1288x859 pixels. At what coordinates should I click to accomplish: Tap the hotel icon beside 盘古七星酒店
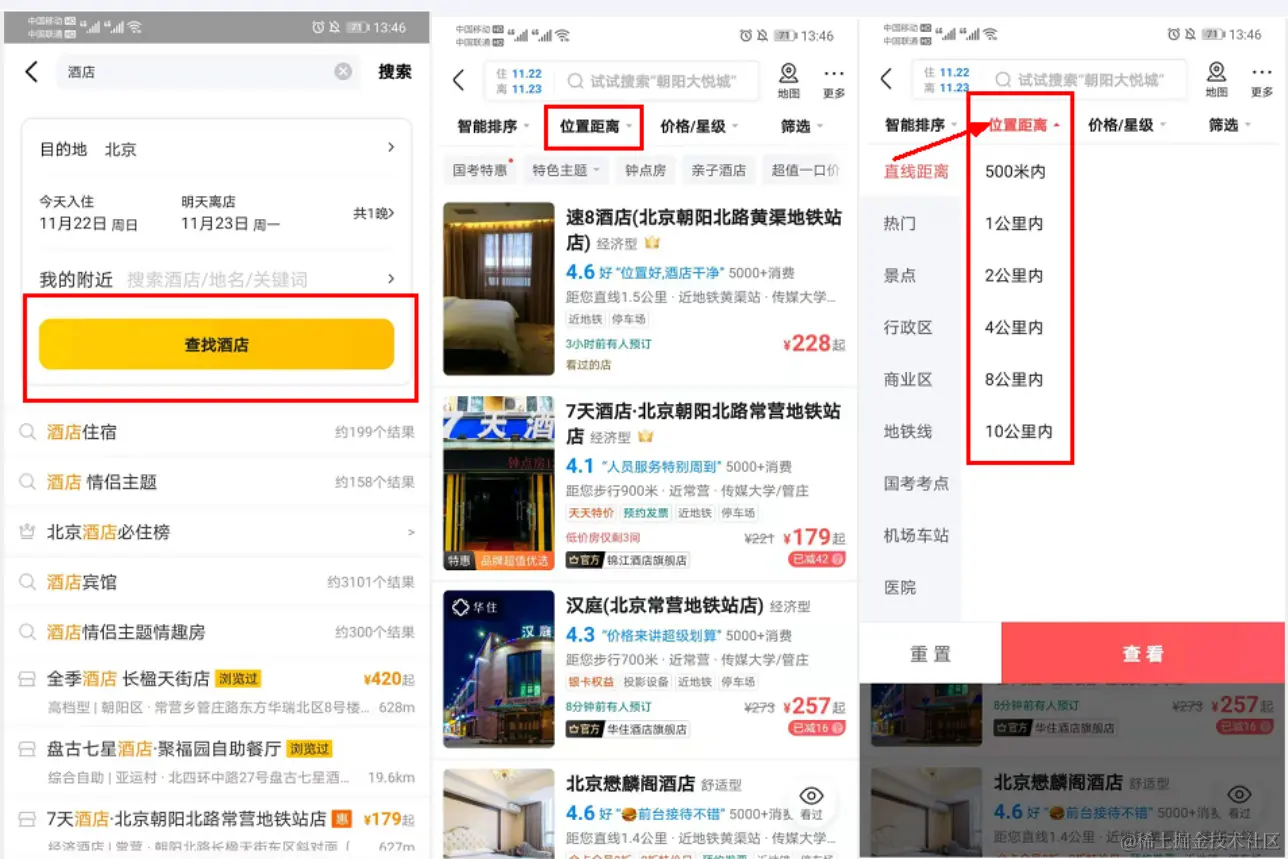coord(27,749)
